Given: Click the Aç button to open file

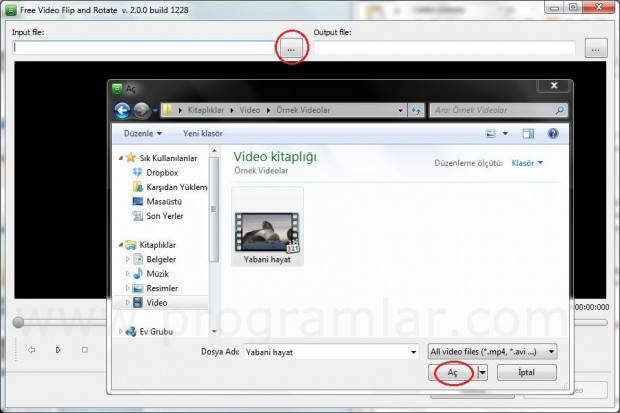Looking at the screenshot, I should pos(453,372).
